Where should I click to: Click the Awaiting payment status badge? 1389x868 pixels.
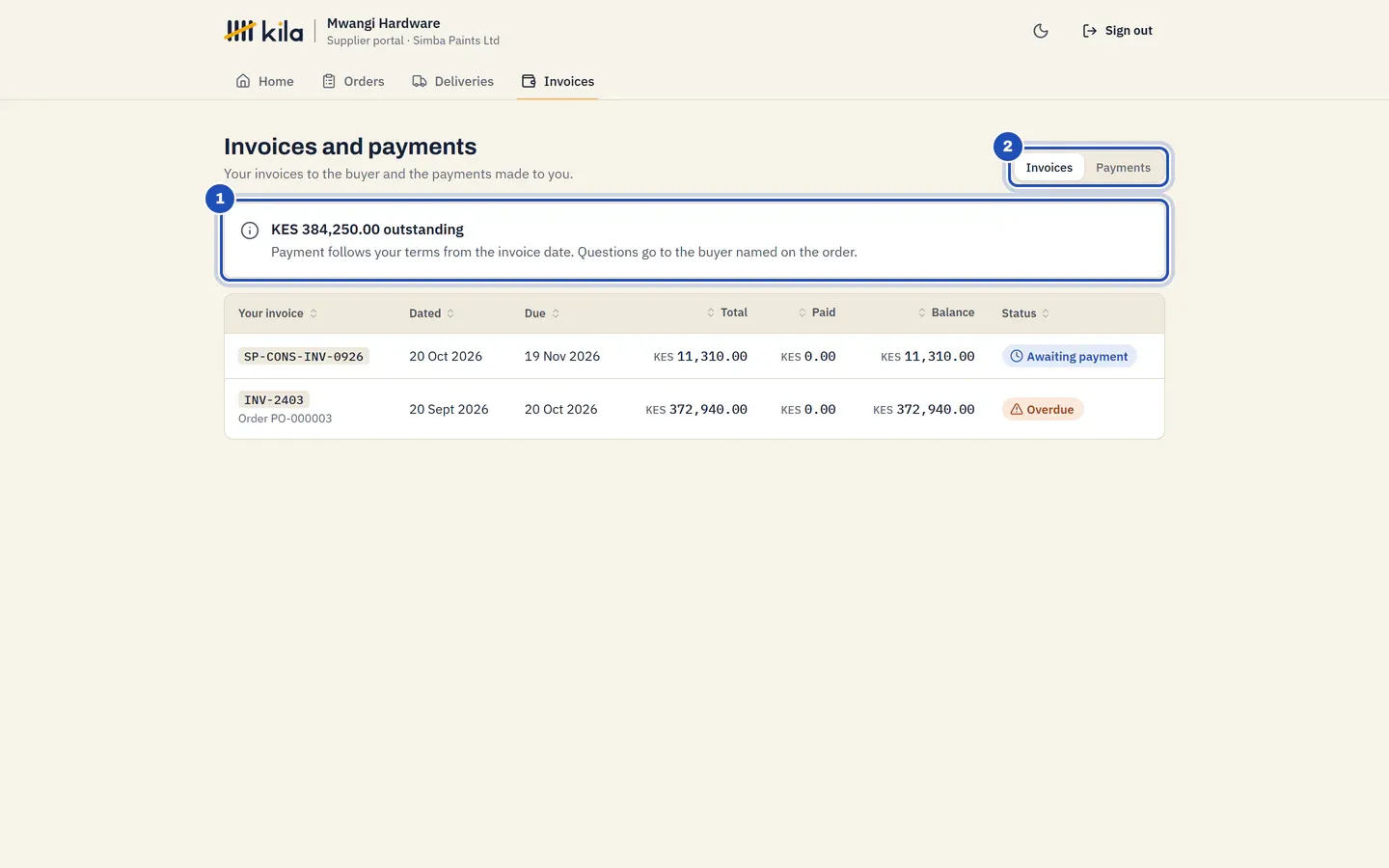tap(1069, 357)
